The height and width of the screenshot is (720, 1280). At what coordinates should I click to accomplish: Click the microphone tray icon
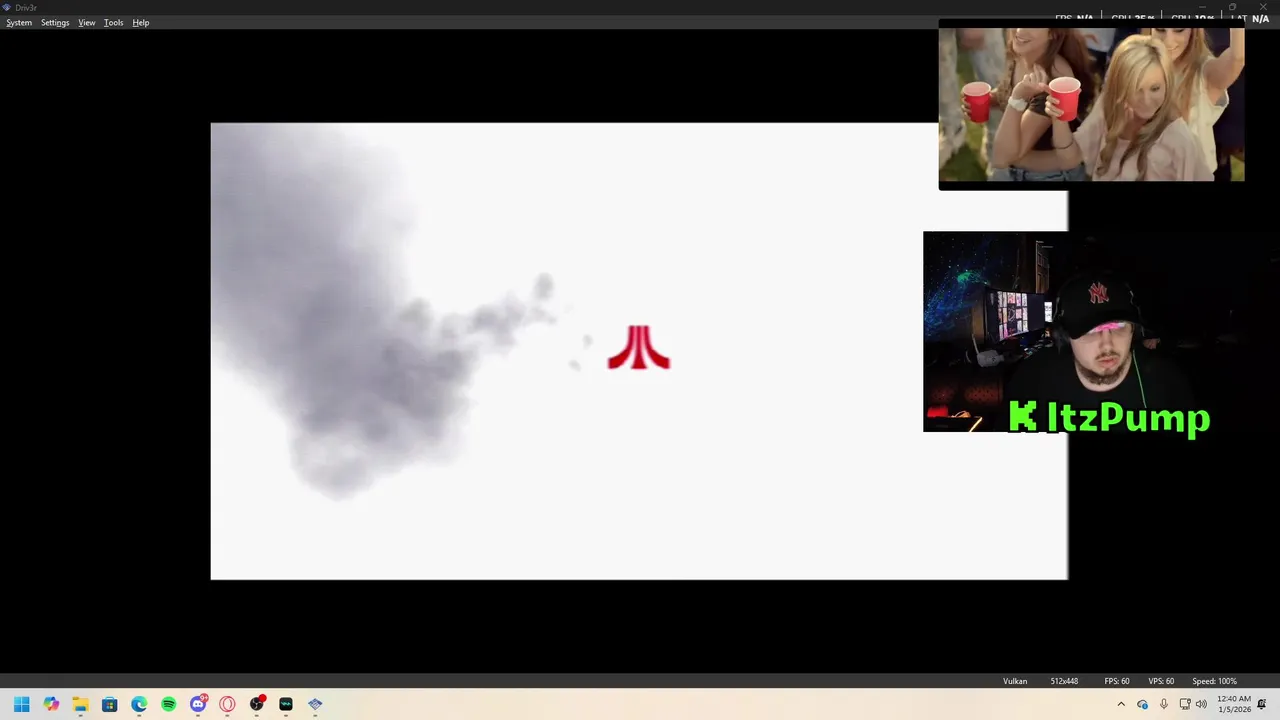click(1163, 704)
